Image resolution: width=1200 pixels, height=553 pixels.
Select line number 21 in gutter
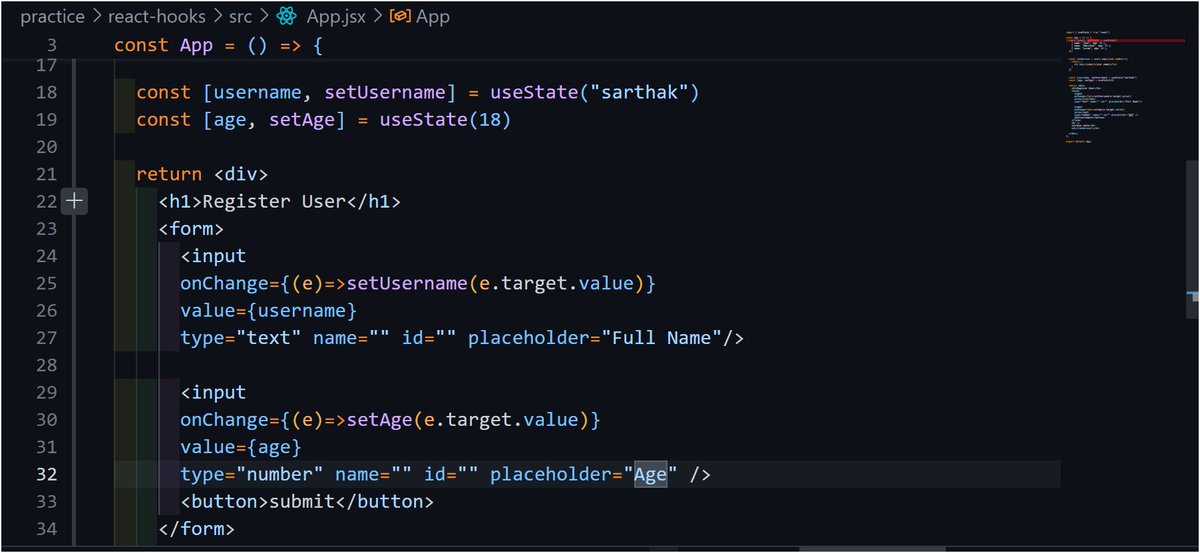pos(46,174)
